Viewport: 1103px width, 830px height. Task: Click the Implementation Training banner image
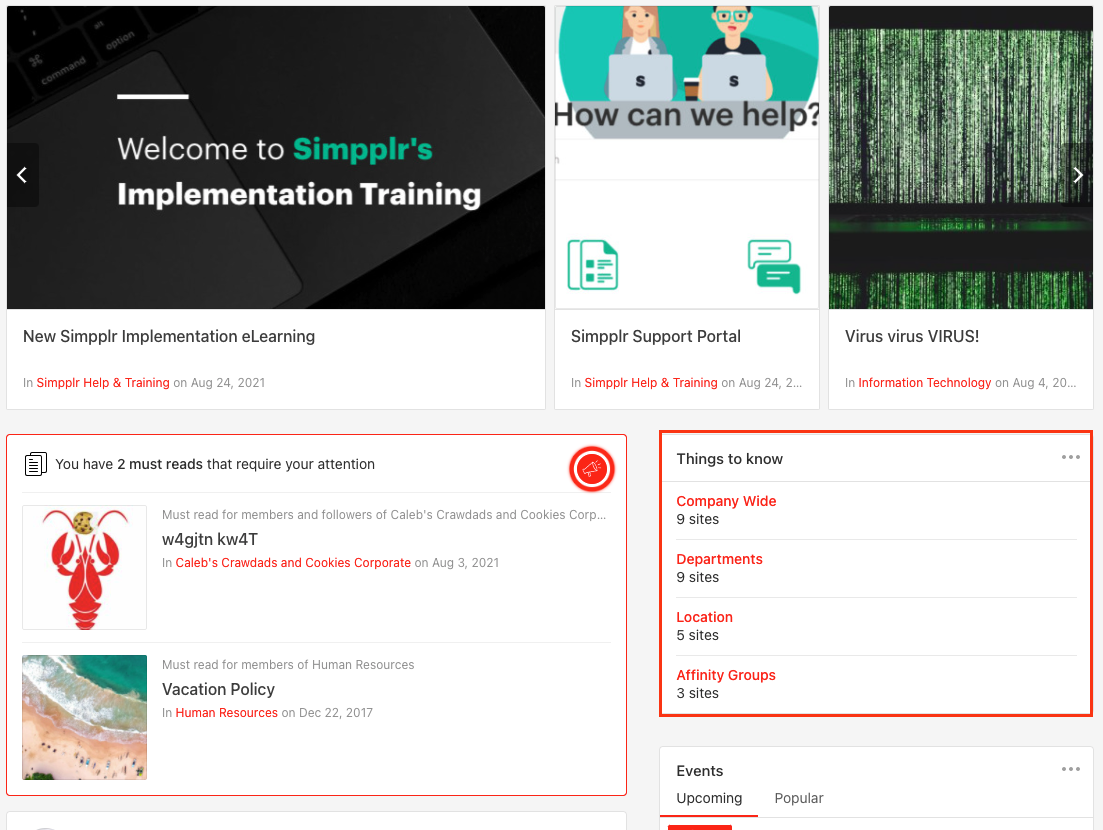pos(276,158)
